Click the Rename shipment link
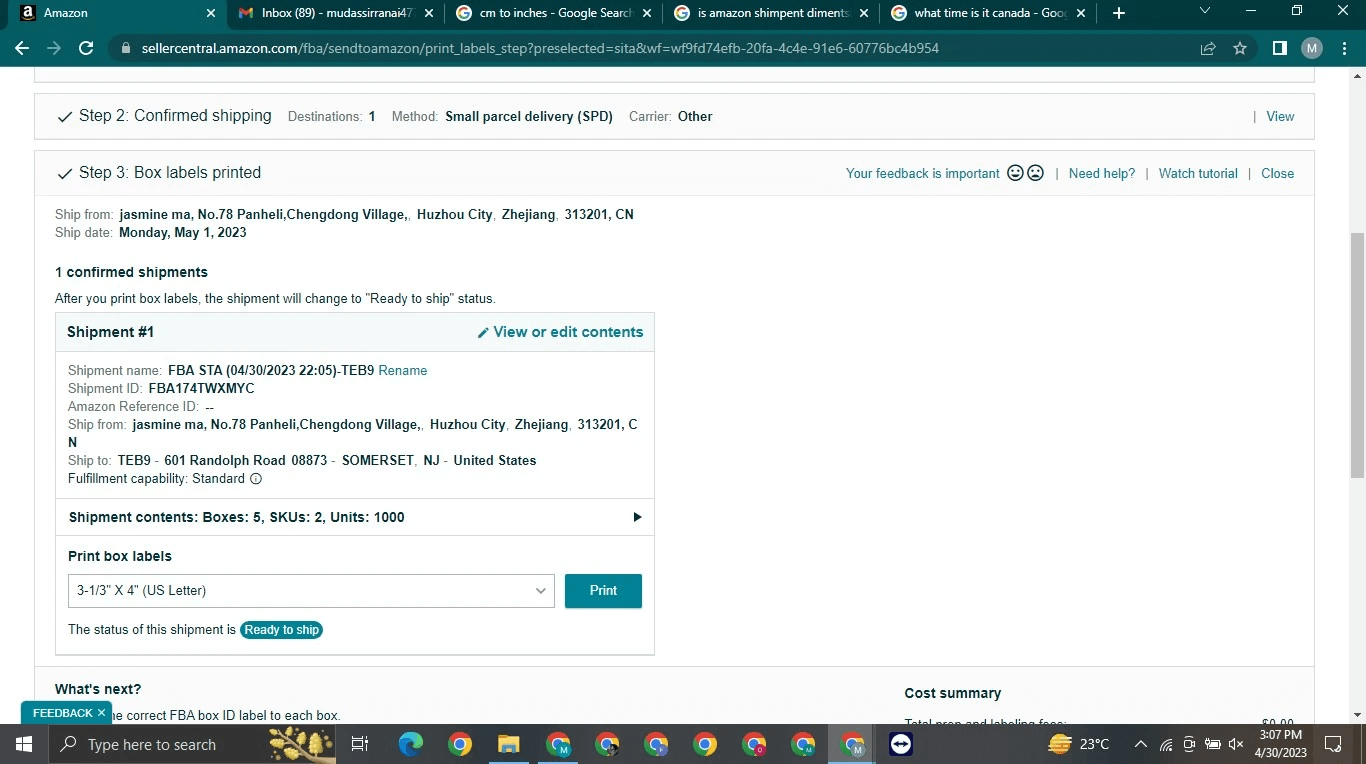The image size is (1366, 764). 403,371
